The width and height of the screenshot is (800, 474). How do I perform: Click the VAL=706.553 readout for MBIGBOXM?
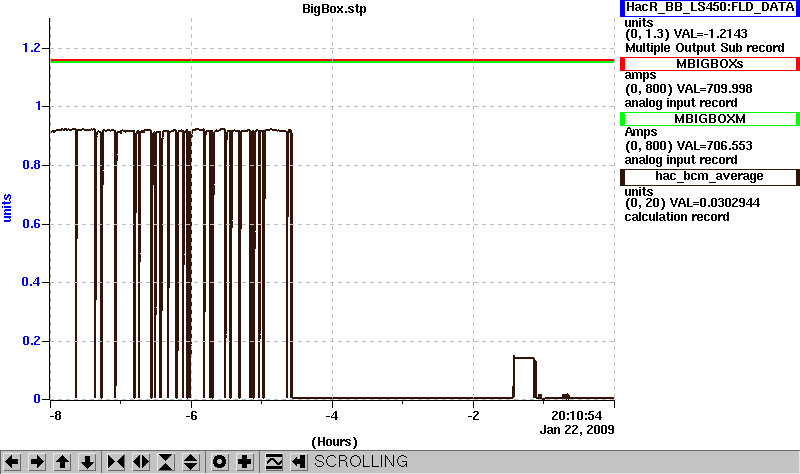point(714,146)
